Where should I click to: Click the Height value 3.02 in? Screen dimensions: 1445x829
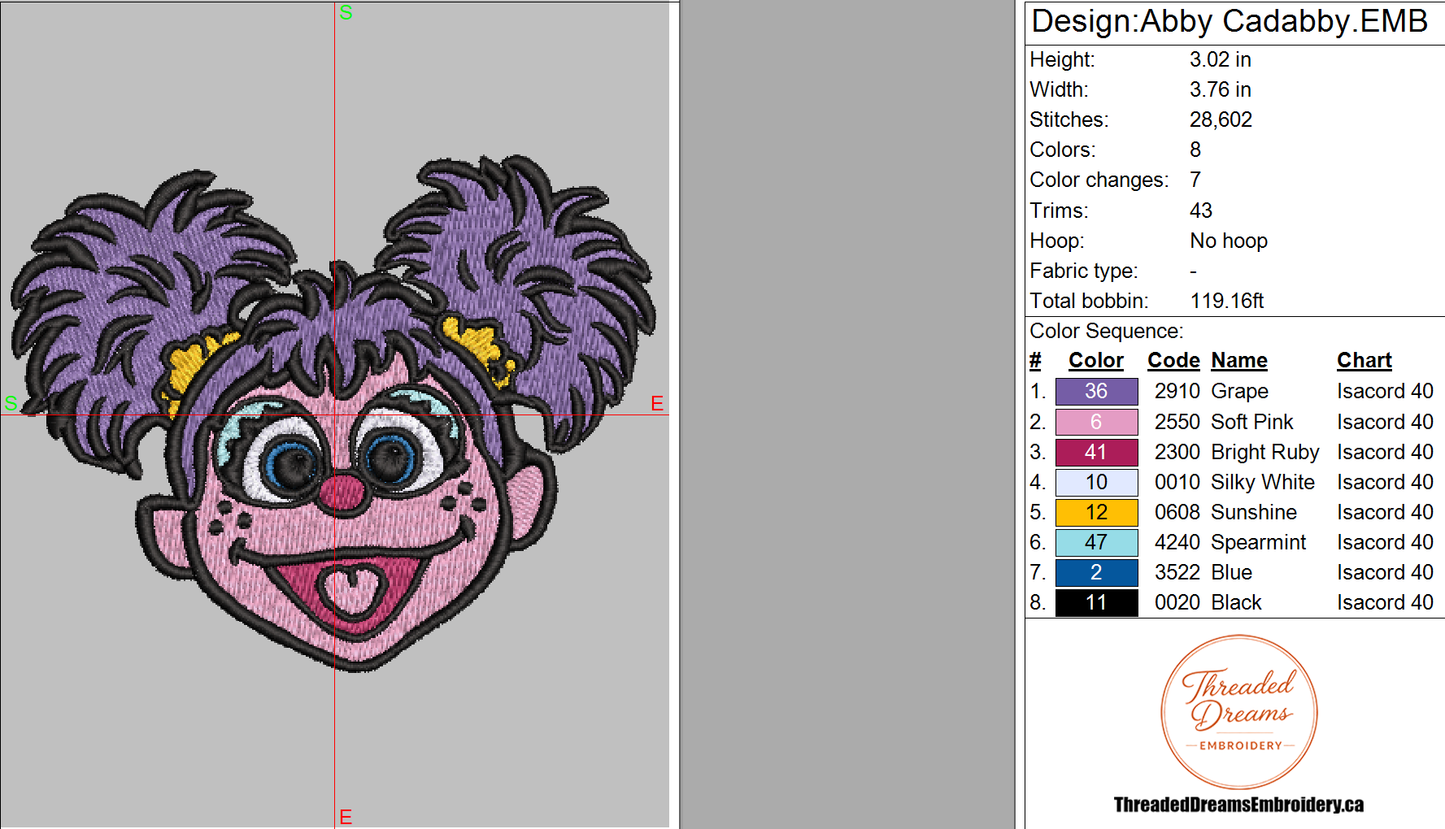coord(1220,60)
